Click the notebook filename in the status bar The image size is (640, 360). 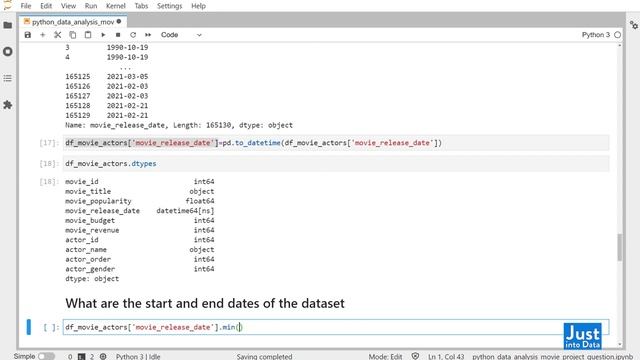coord(553,356)
